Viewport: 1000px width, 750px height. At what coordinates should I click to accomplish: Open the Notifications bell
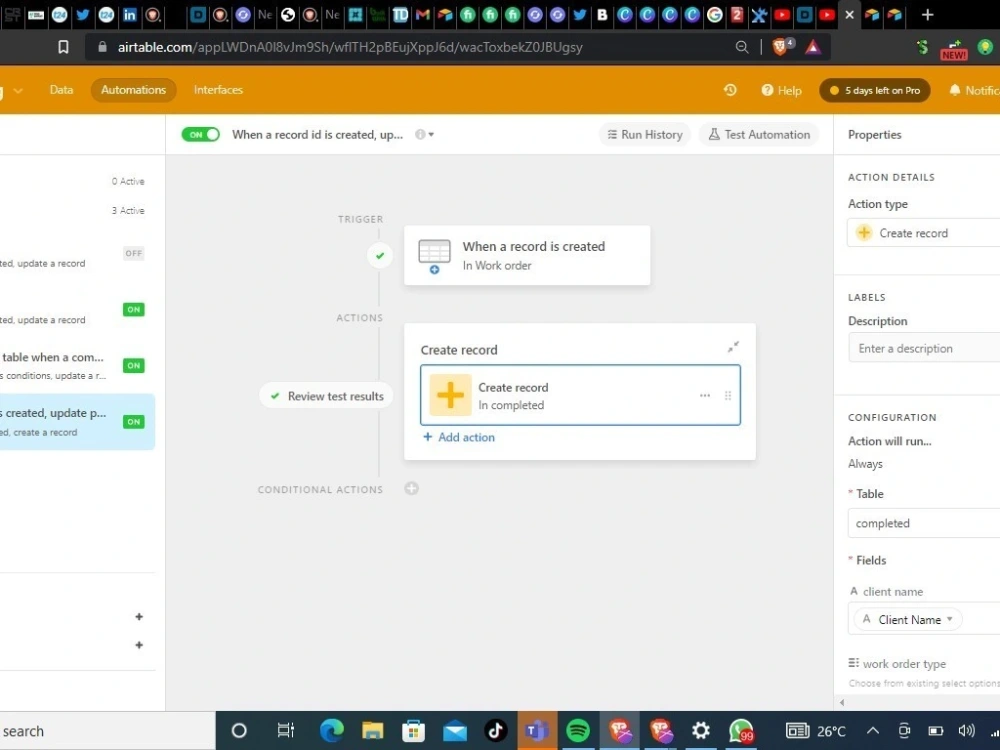tap(955, 90)
